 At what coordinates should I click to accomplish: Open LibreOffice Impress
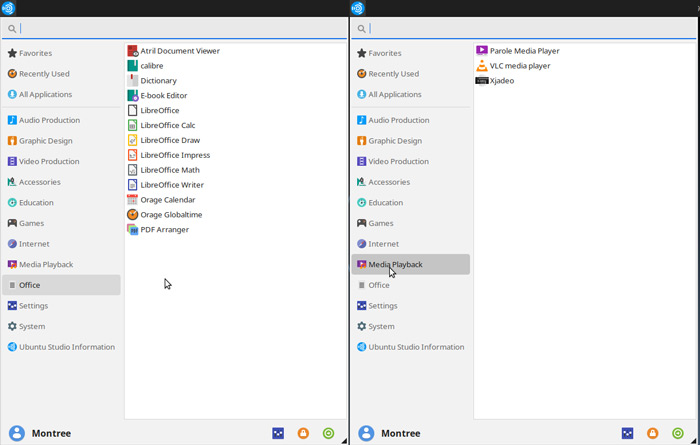click(169, 155)
